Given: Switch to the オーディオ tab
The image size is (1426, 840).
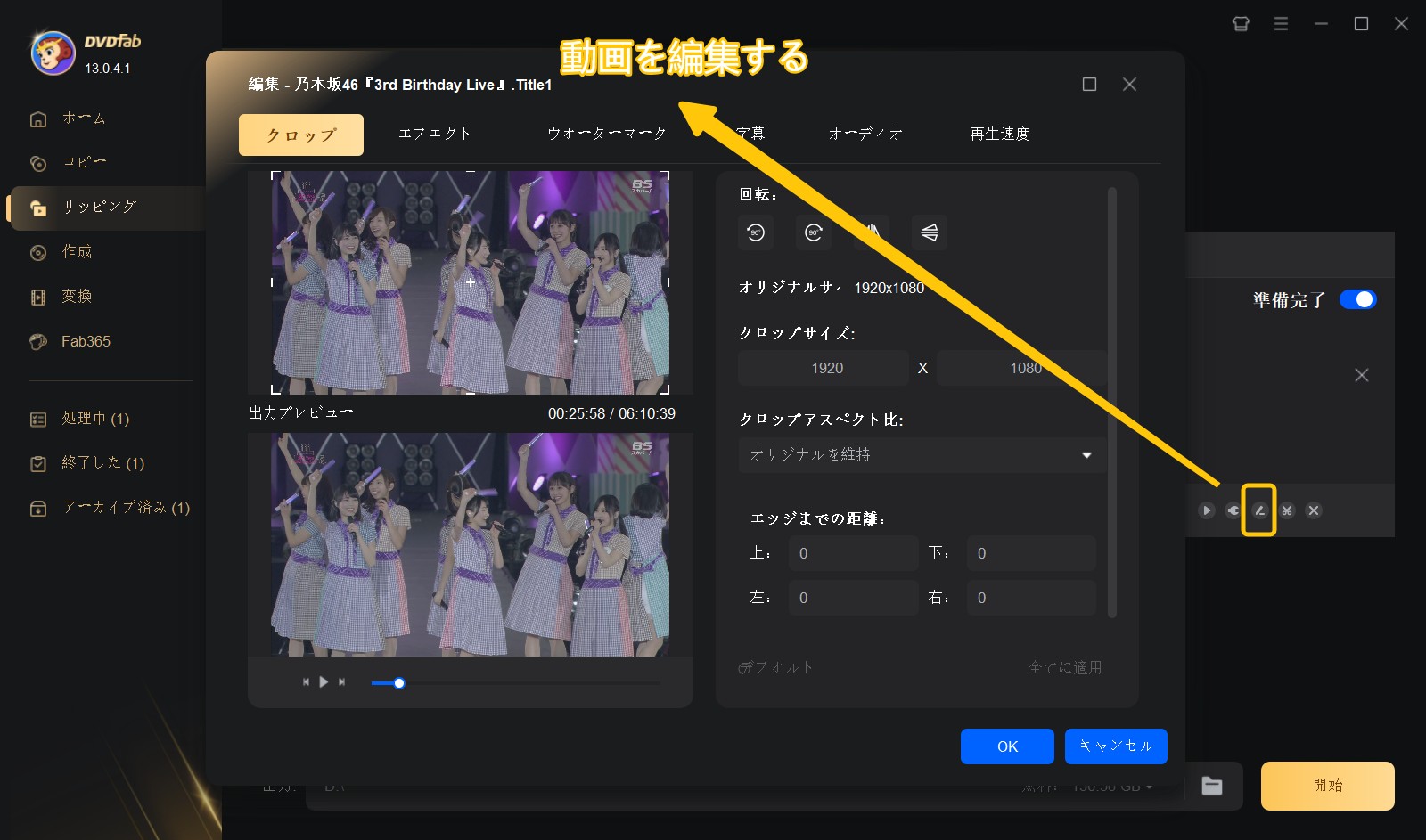Looking at the screenshot, I should (865, 135).
